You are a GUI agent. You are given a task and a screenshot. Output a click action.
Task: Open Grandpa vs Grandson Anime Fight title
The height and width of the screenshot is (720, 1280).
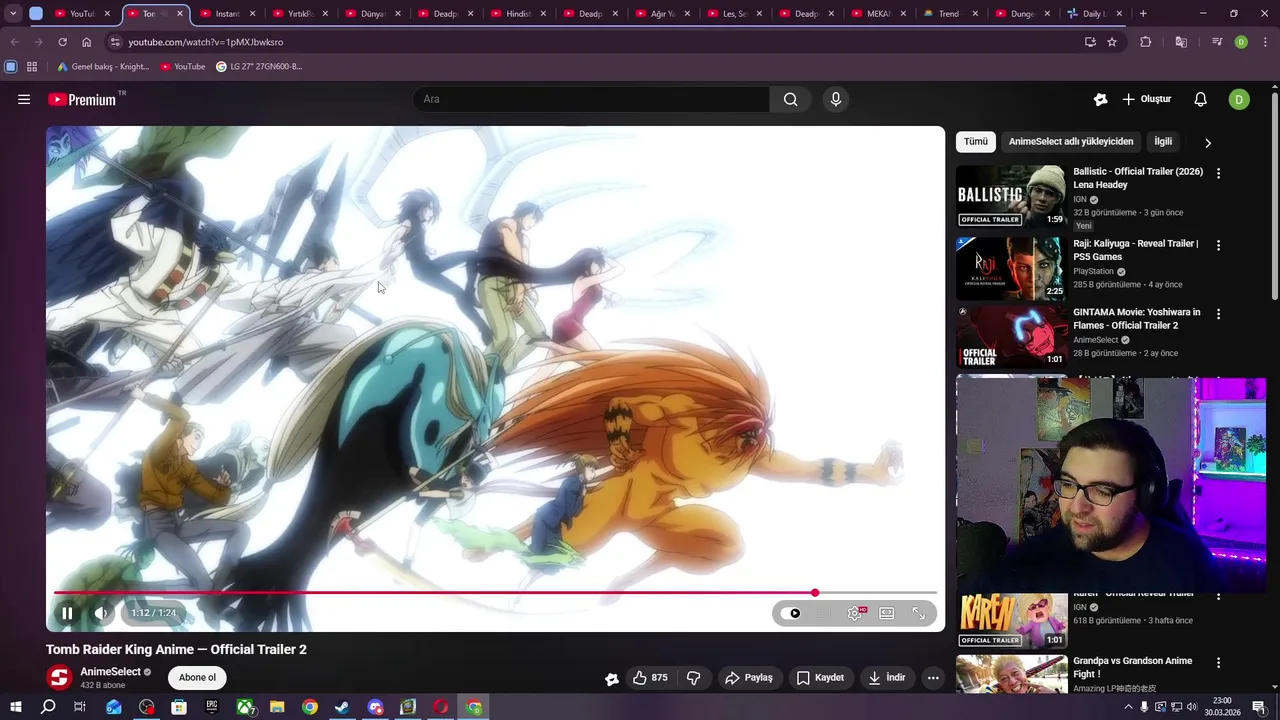1133,667
